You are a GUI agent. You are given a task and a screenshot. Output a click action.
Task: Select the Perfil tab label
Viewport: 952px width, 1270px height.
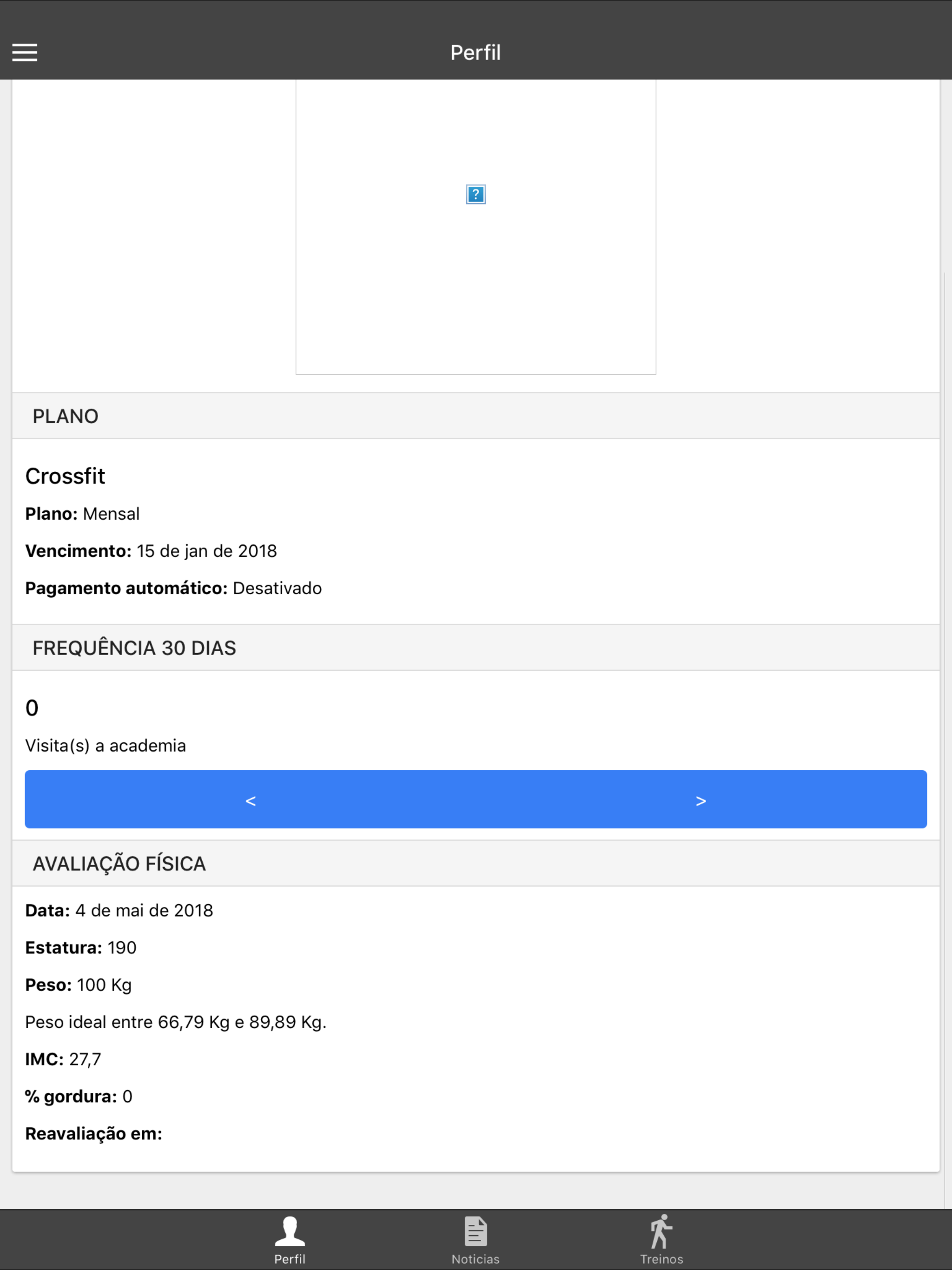pyautogui.click(x=290, y=1259)
